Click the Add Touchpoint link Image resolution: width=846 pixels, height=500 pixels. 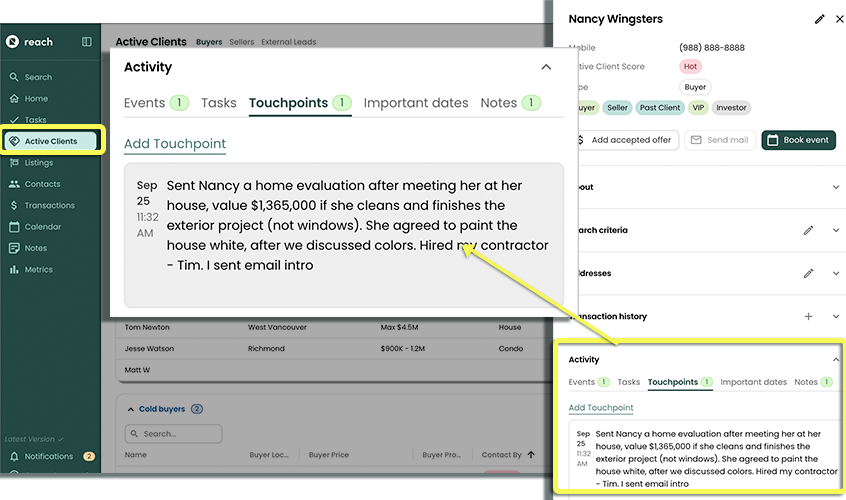pos(175,144)
